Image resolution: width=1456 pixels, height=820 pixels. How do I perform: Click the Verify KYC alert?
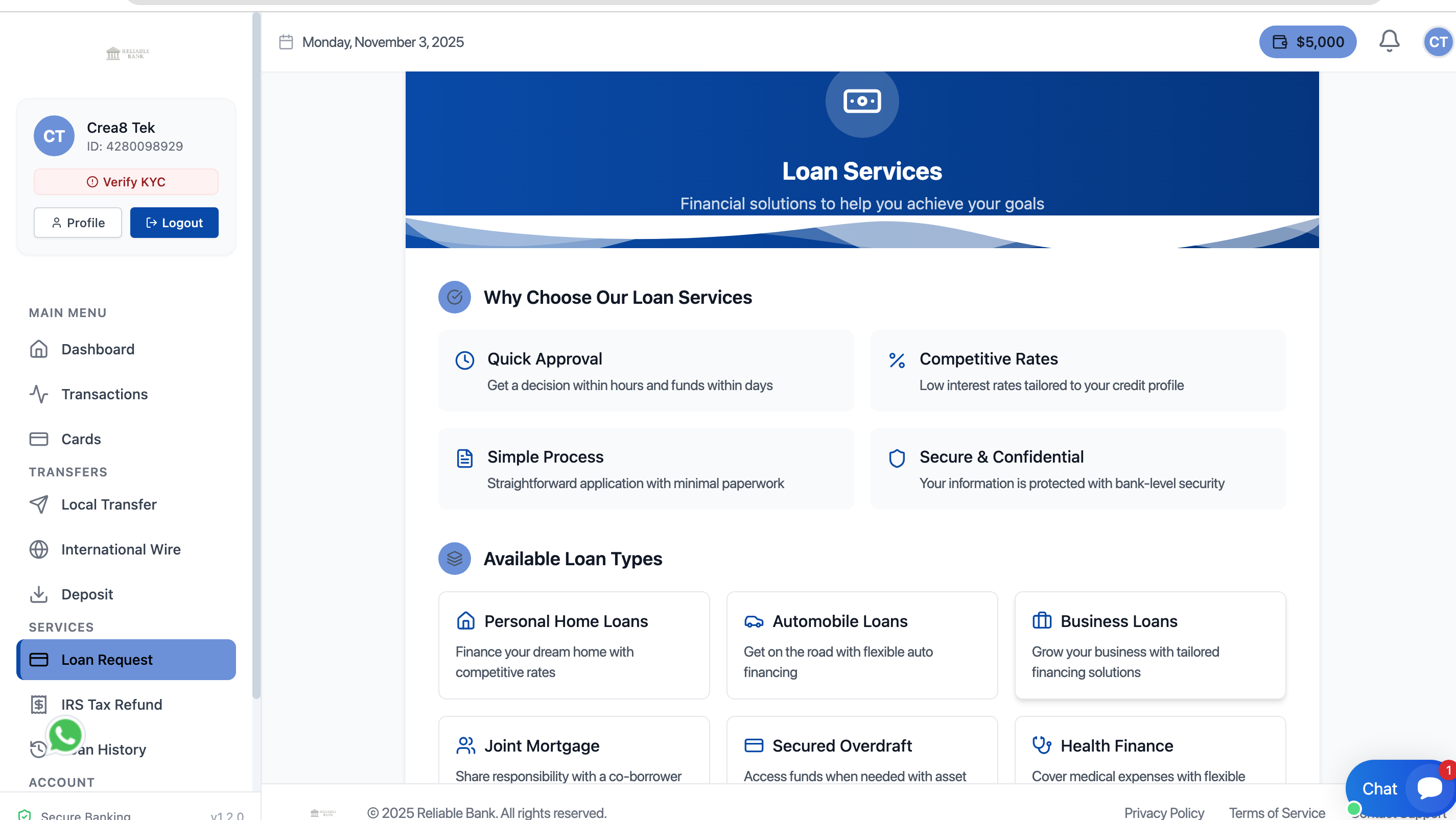click(126, 182)
